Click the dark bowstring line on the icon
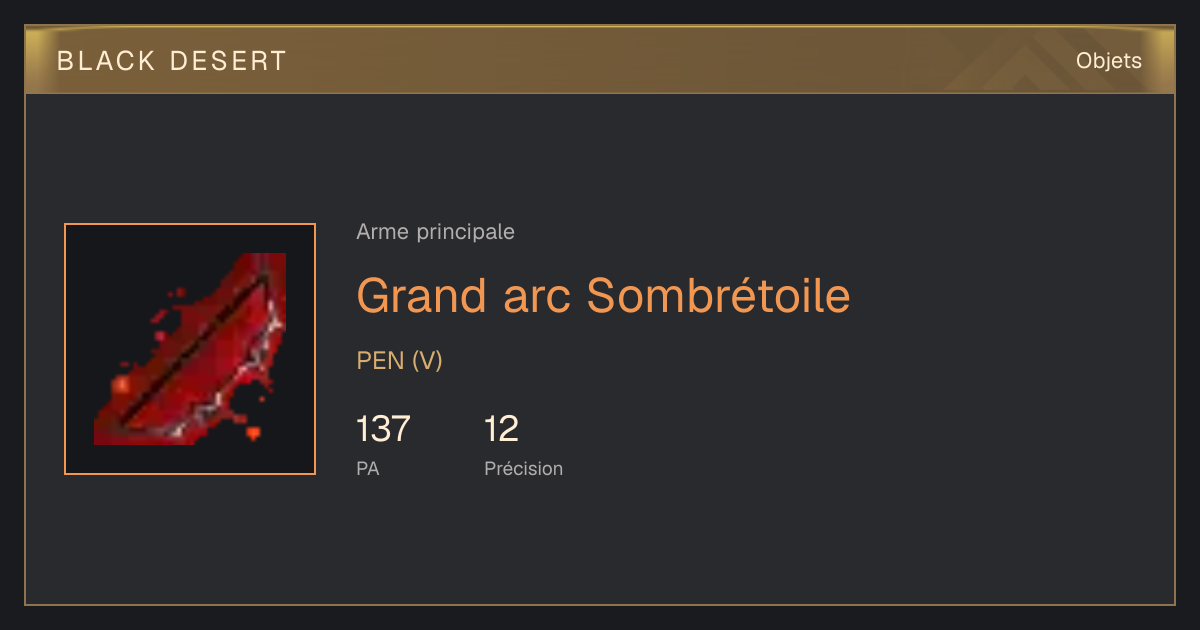Screen dimensions: 1200x630 (x=195, y=350)
